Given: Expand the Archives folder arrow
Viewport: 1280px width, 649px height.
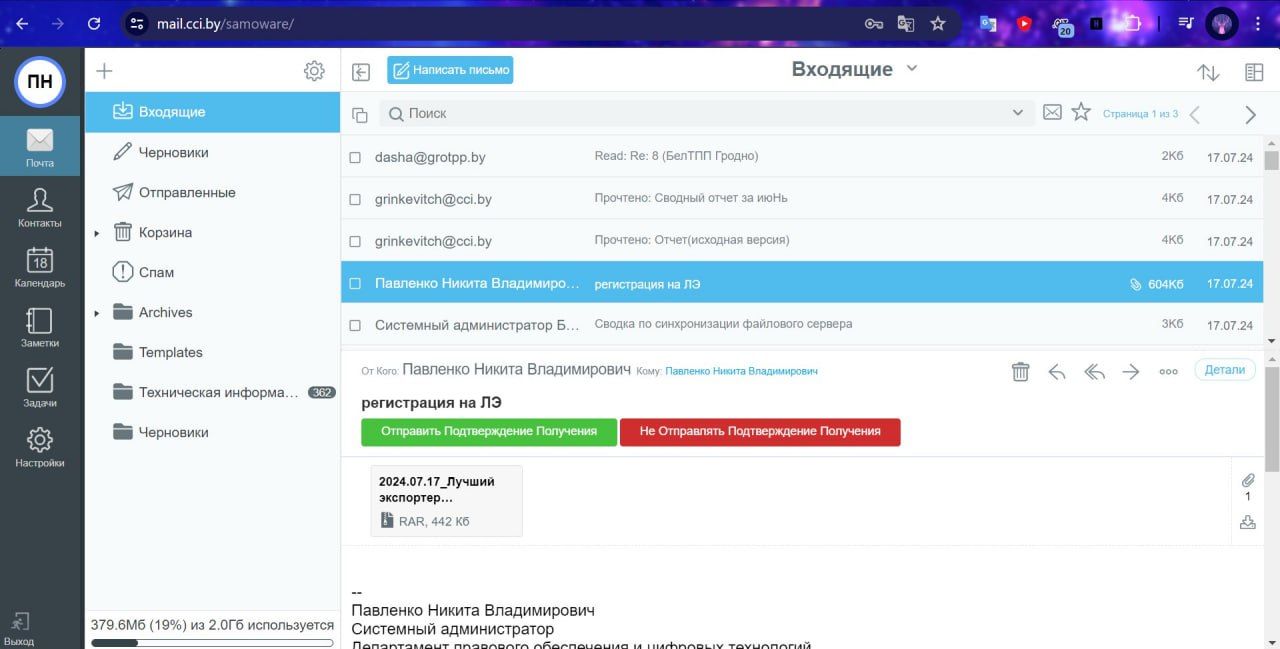Looking at the screenshot, I should pyautogui.click(x=97, y=313).
